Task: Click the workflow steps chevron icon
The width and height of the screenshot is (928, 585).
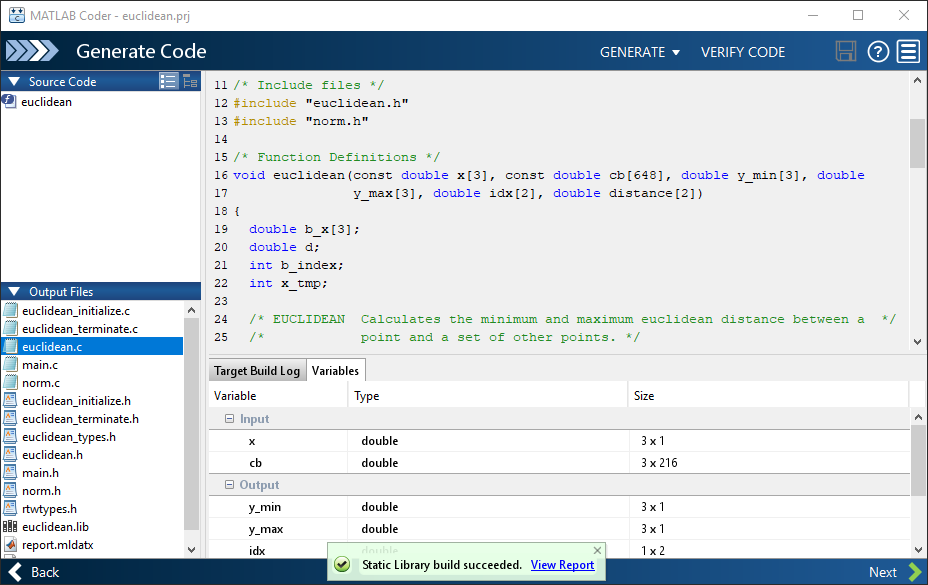Action: tap(33, 52)
